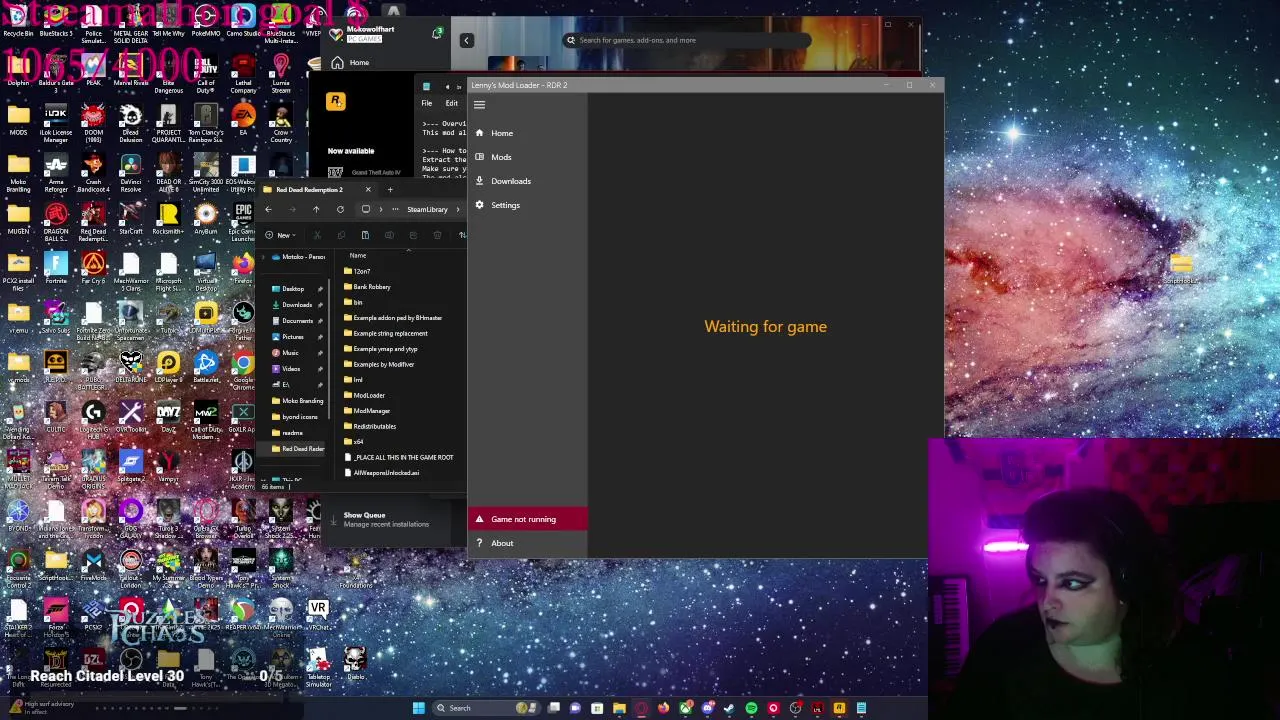Toggle the hamburger menu in Lenny's Mod Loader
The height and width of the screenshot is (720, 1280).
pyautogui.click(x=479, y=105)
